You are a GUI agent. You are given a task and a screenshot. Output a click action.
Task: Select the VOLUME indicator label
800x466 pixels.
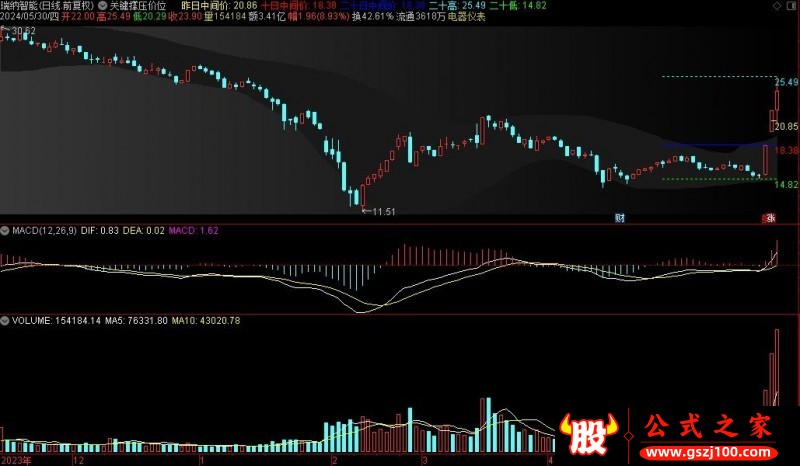click(x=31, y=321)
